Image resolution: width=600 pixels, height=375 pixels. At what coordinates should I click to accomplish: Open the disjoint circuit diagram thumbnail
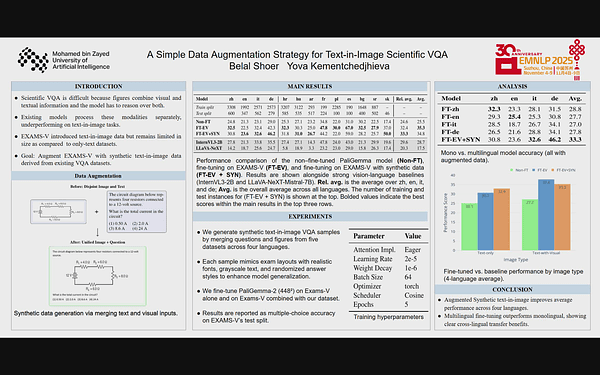[59, 211]
